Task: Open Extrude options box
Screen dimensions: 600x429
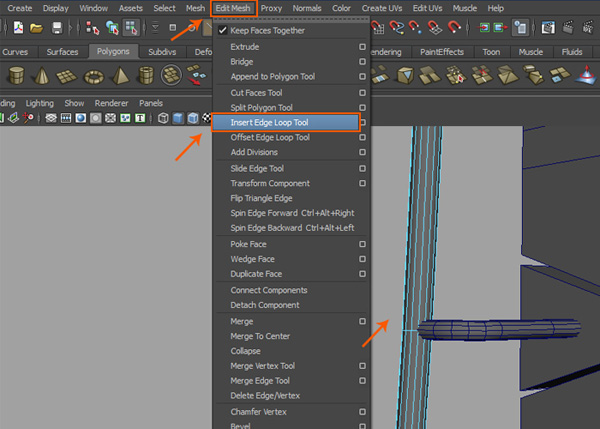Action: pyautogui.click(x=362, y=47)
